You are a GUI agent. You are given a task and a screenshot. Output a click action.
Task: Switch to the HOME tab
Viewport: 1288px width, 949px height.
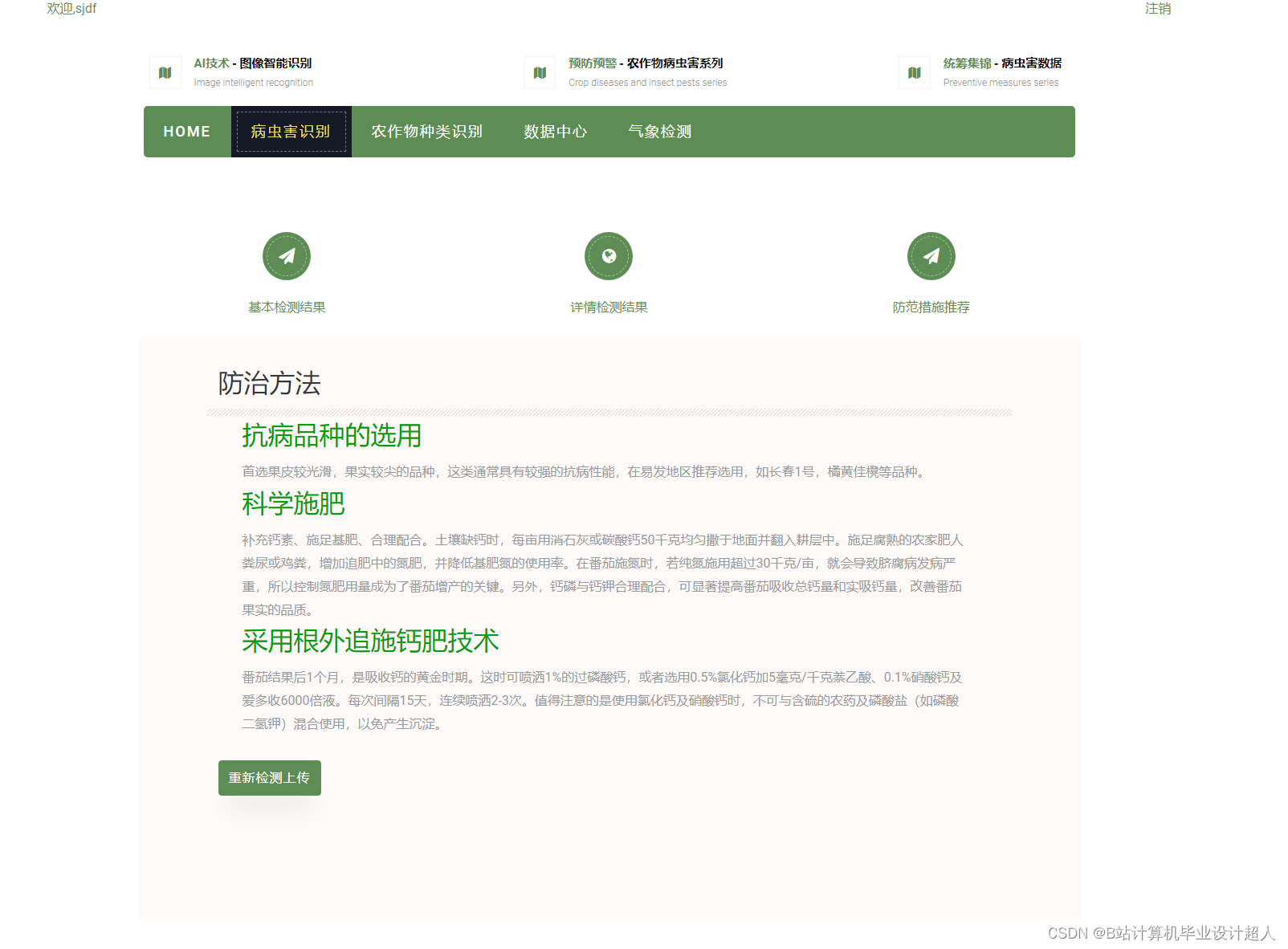185,131
